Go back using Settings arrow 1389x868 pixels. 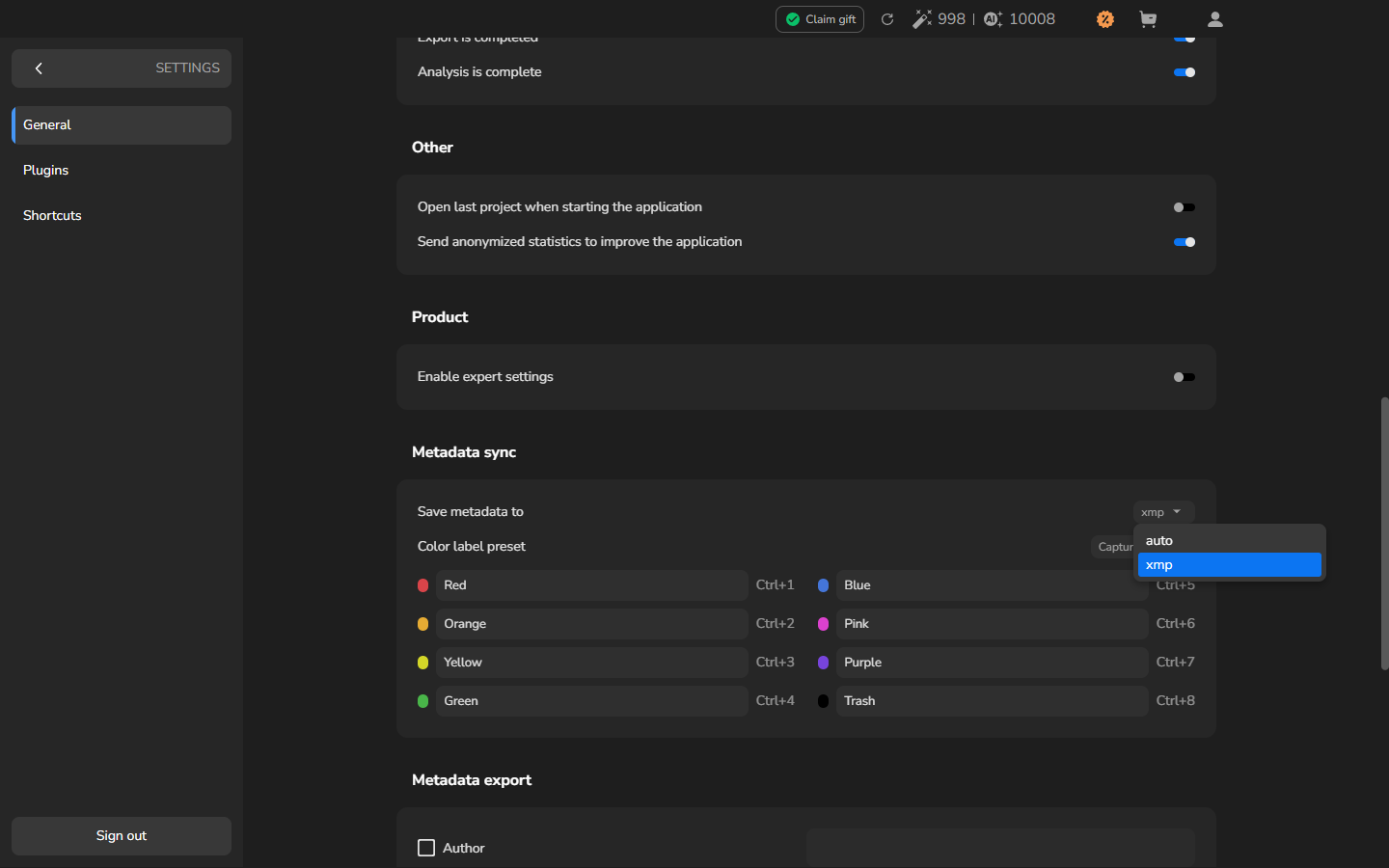(39, 68)
